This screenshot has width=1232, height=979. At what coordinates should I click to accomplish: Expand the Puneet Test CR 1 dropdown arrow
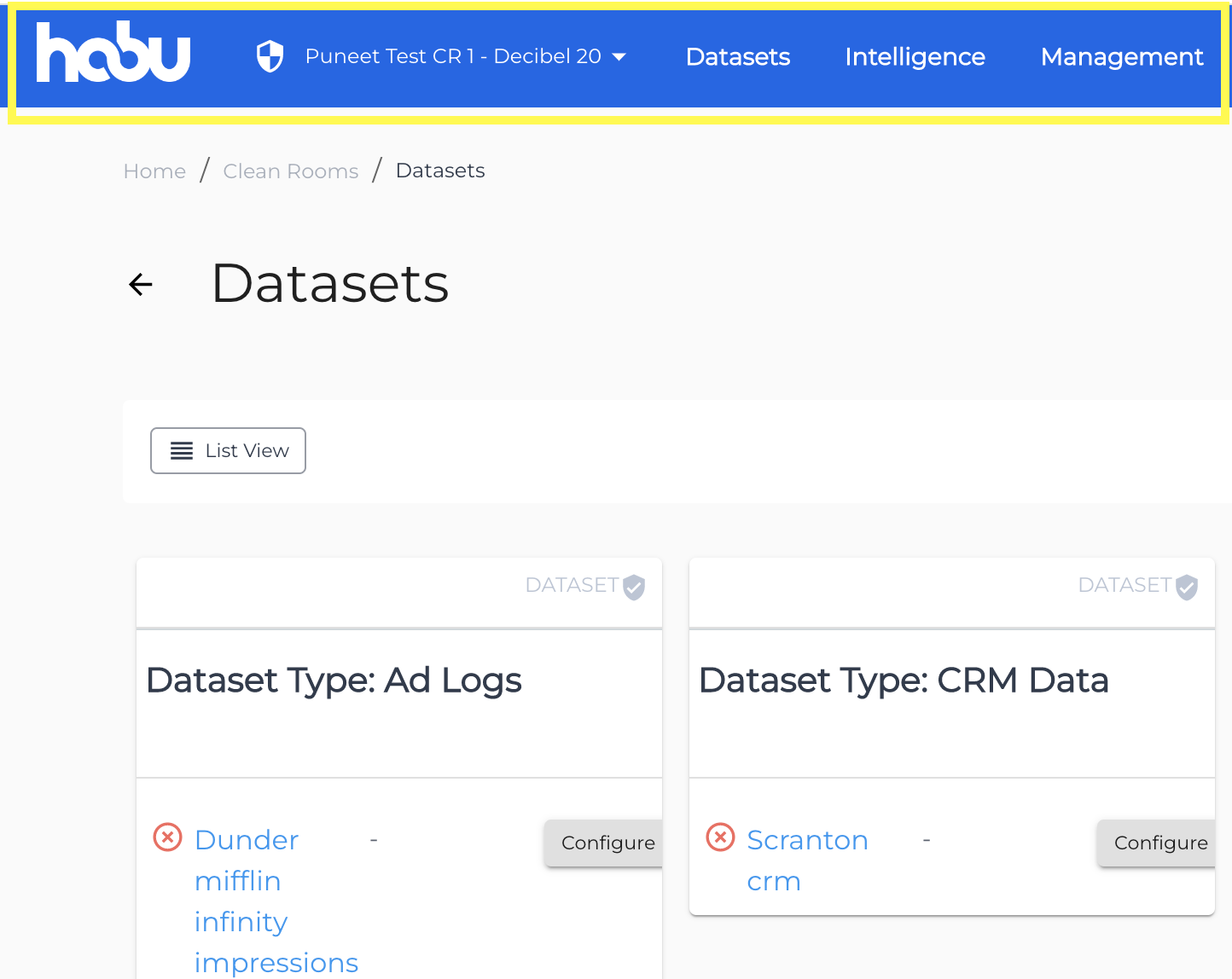(620, 57)
